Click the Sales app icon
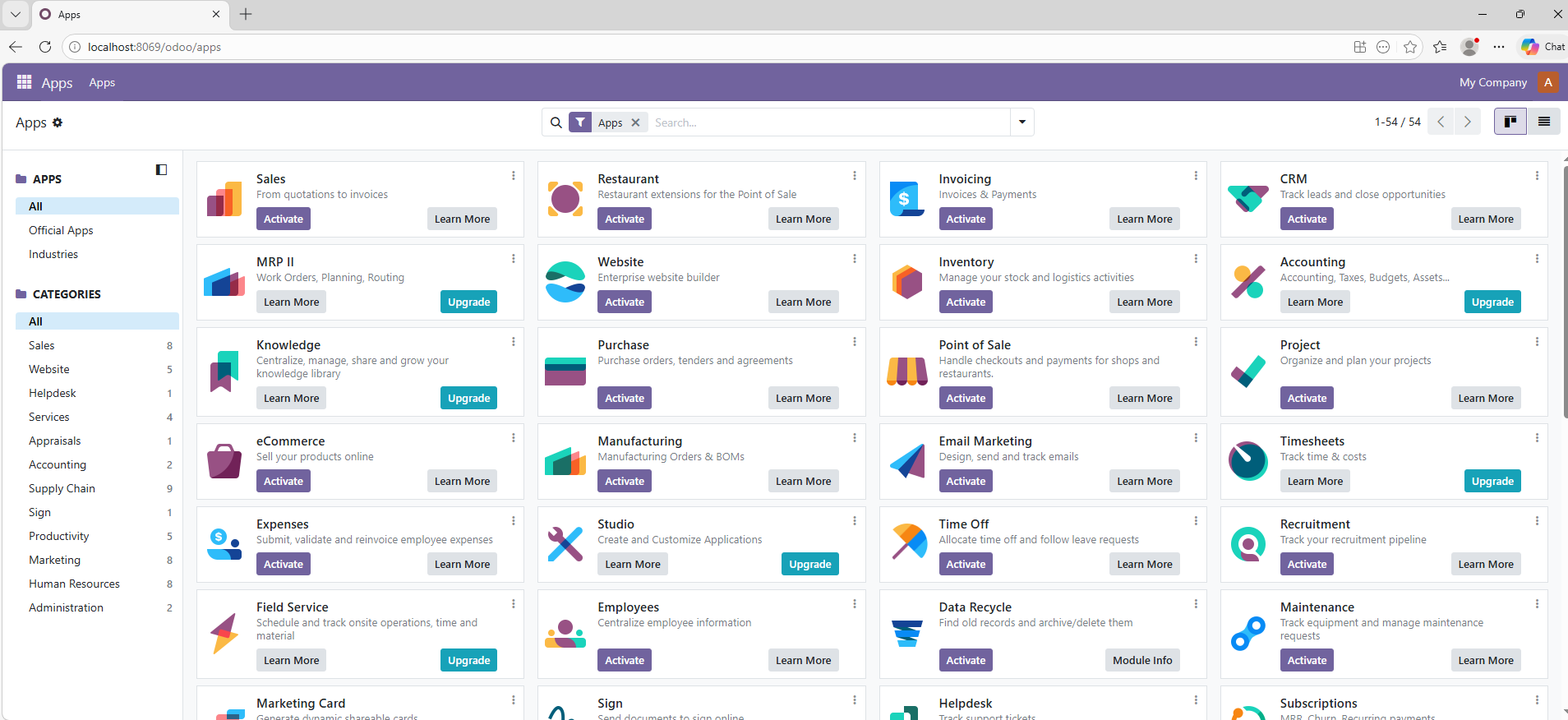The height and width of the screenshot is (720, 1568). coord(224,199)
